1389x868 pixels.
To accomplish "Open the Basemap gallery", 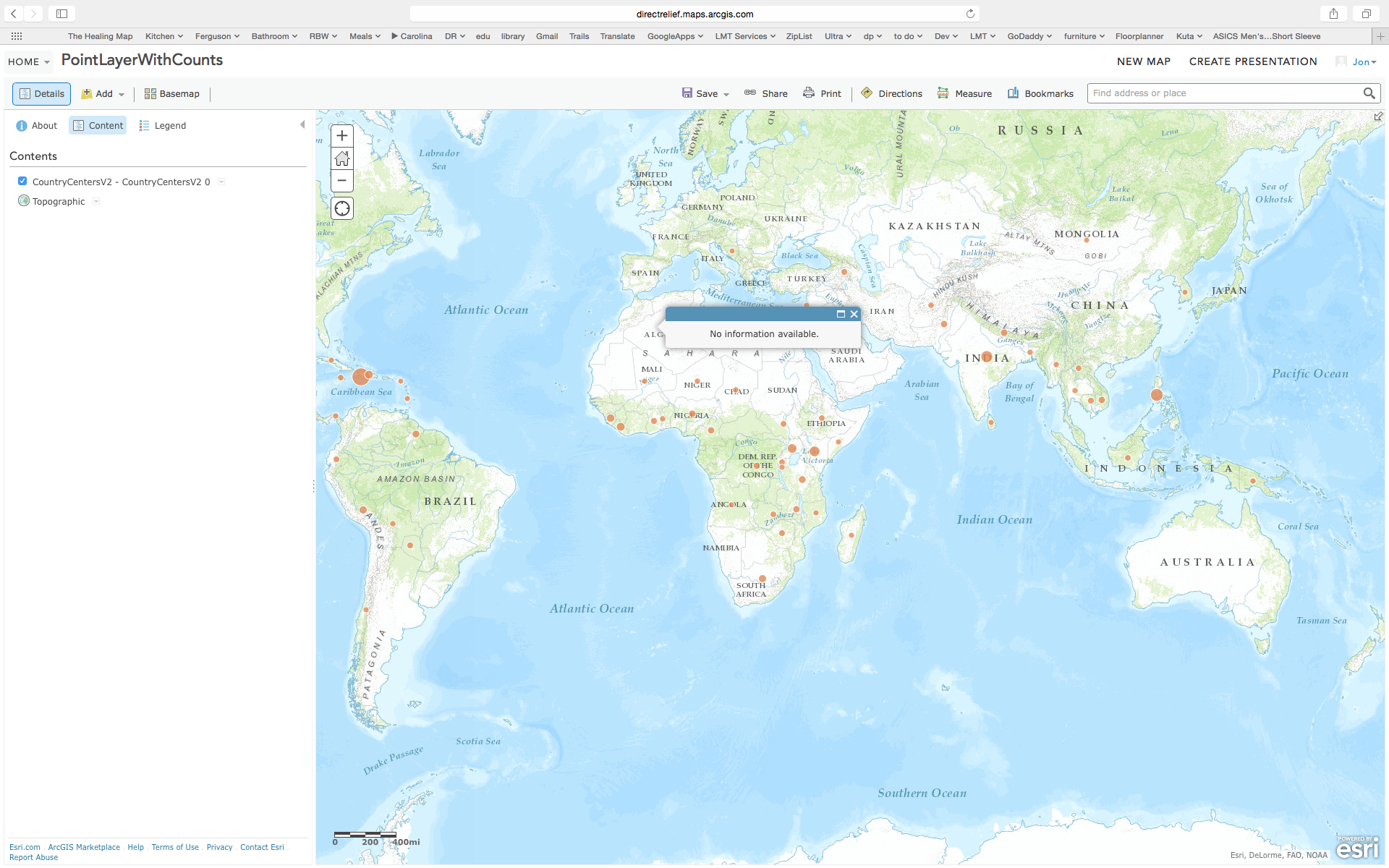I will [x=172, y=93].
